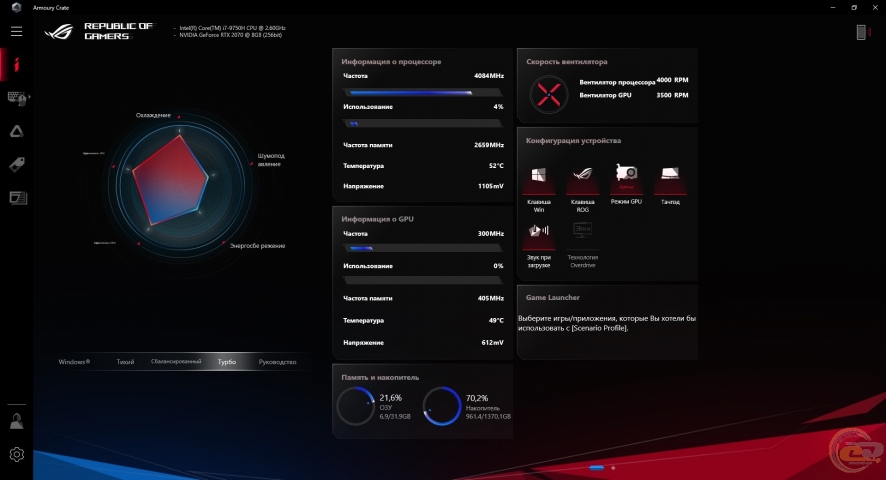Minimize the Armoury Crate window
This screenshot has width=886, height=480.
[833, 7]
